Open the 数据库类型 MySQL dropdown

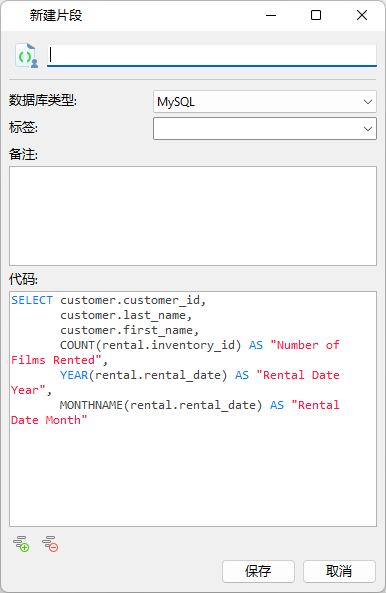point(265,101)
